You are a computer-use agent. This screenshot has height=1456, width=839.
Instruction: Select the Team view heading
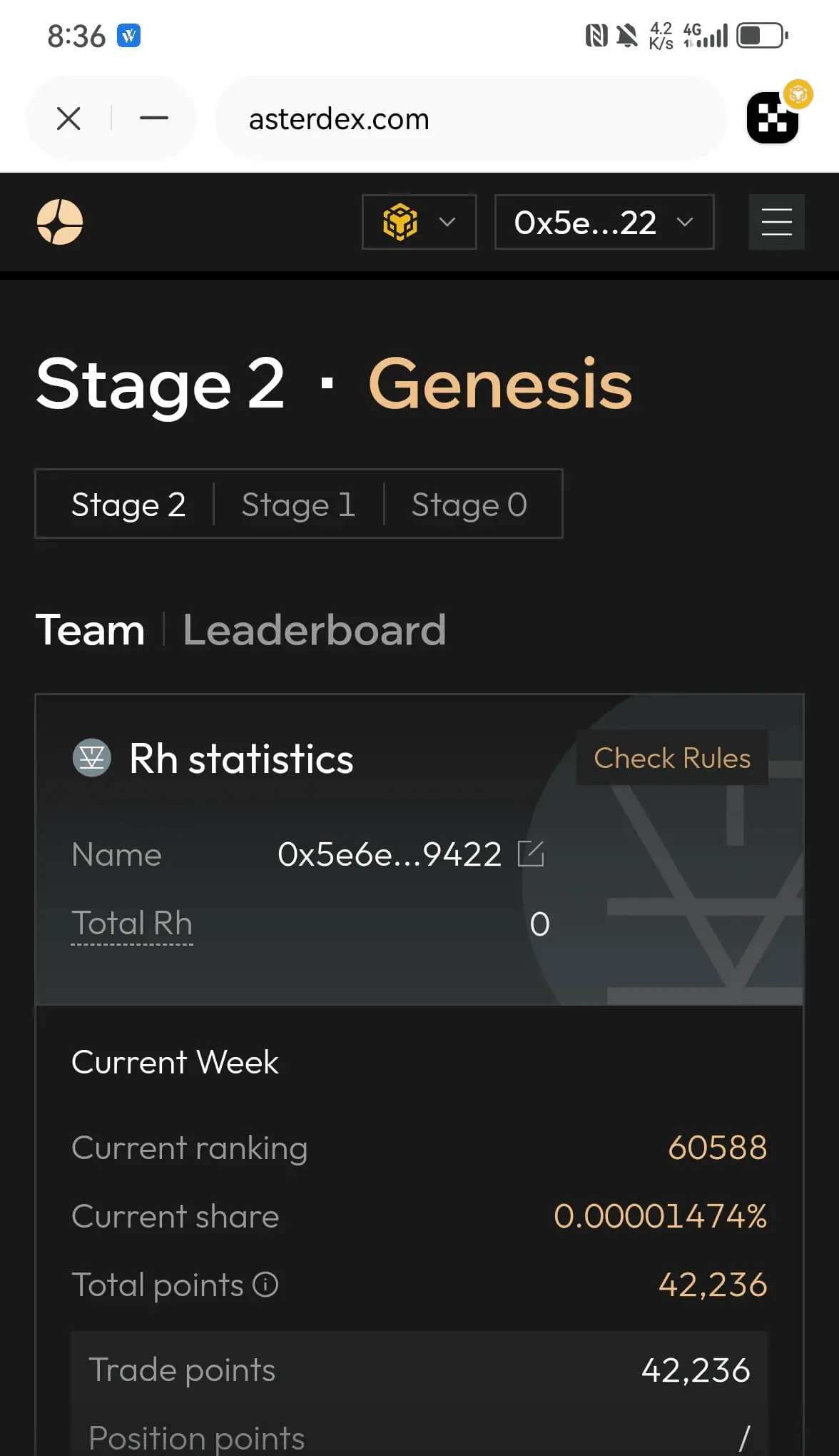click(91, 630)
